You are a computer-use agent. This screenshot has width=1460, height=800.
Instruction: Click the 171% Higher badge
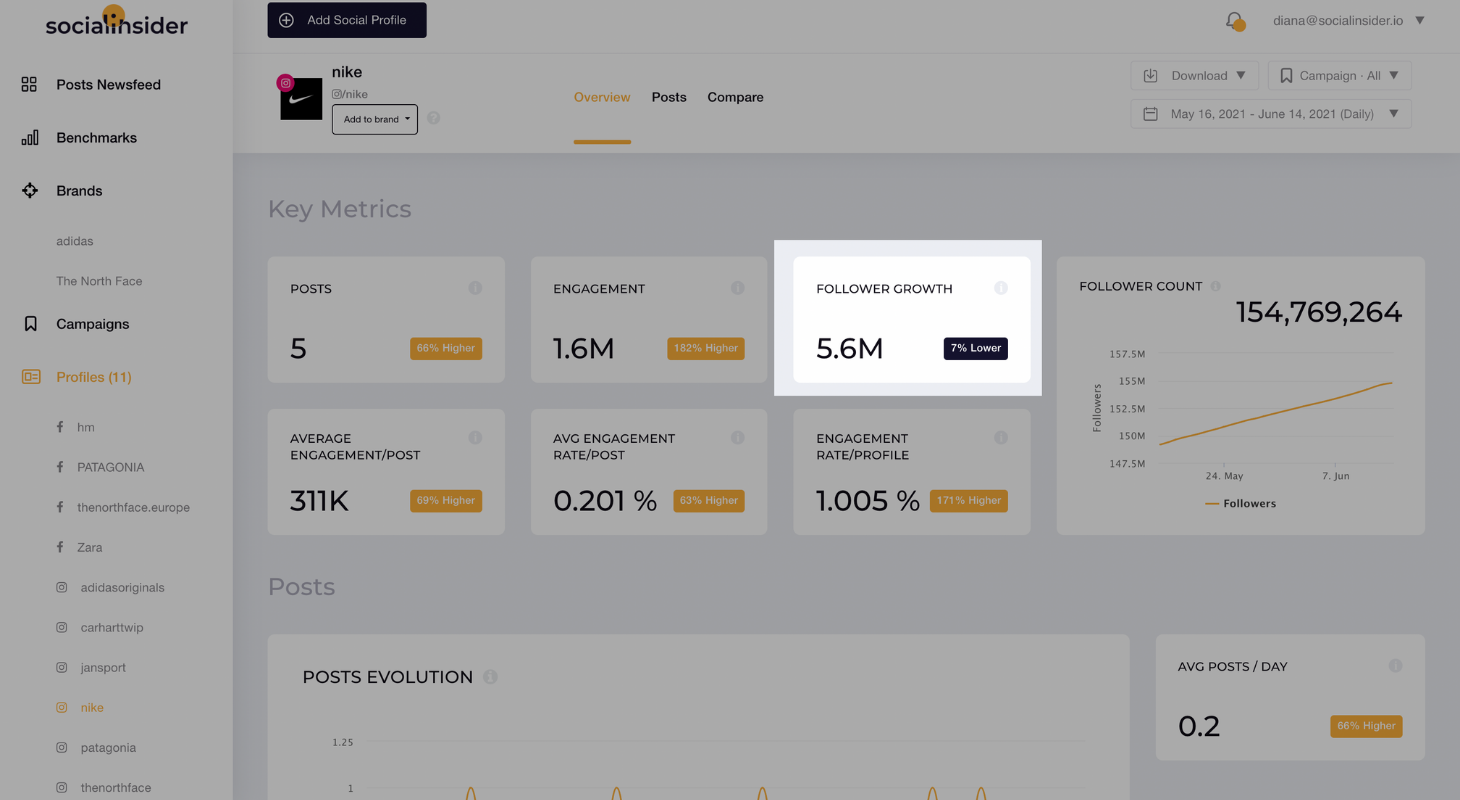pos(968,500)
